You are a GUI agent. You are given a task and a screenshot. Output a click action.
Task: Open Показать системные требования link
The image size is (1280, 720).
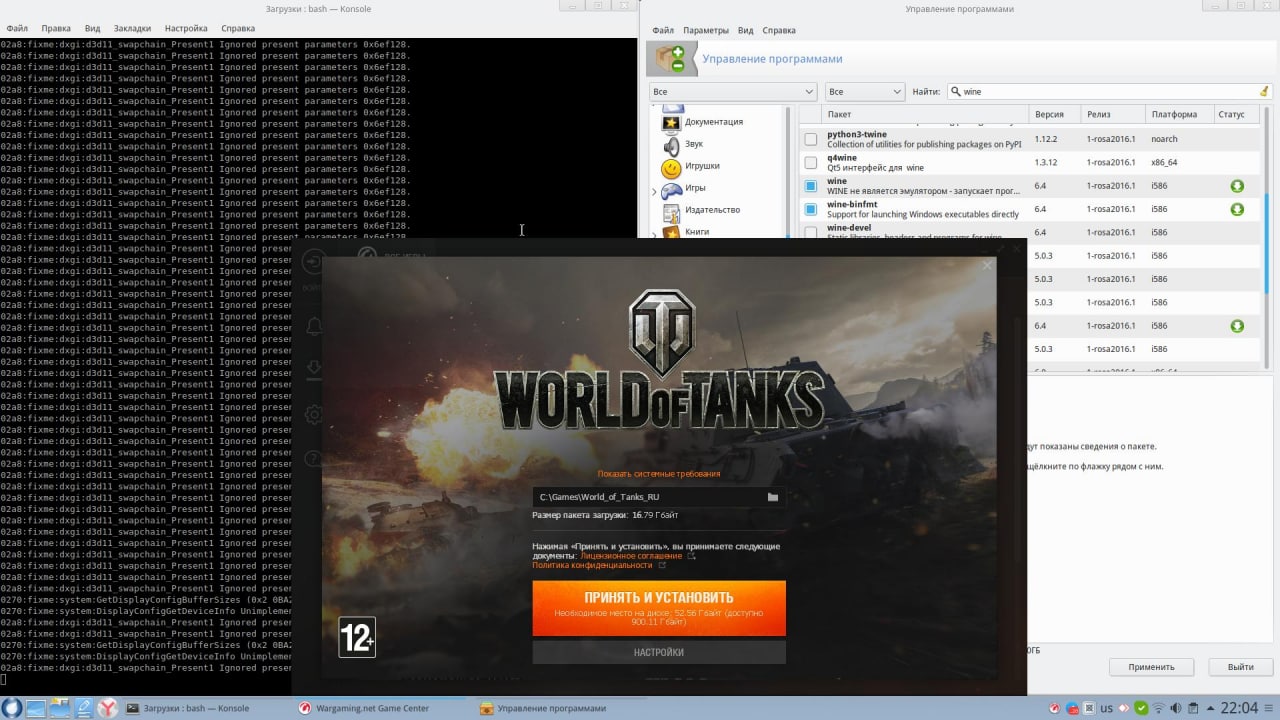tap(659, 474)
